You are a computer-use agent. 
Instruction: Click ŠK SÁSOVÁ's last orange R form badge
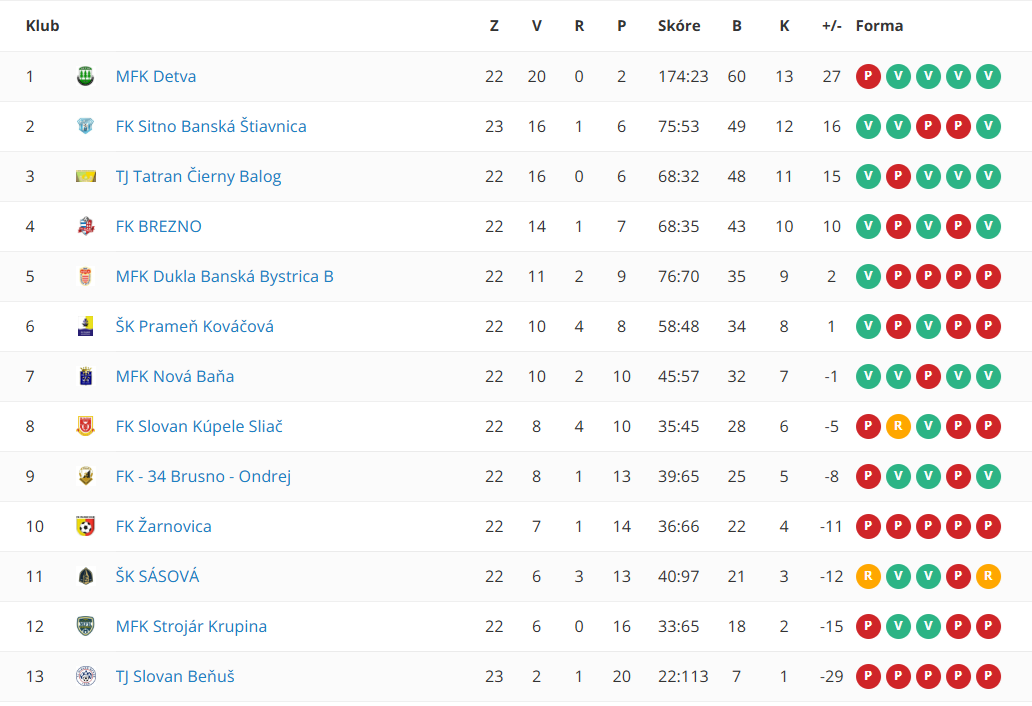pyautogui.click(x=988, y=576)
